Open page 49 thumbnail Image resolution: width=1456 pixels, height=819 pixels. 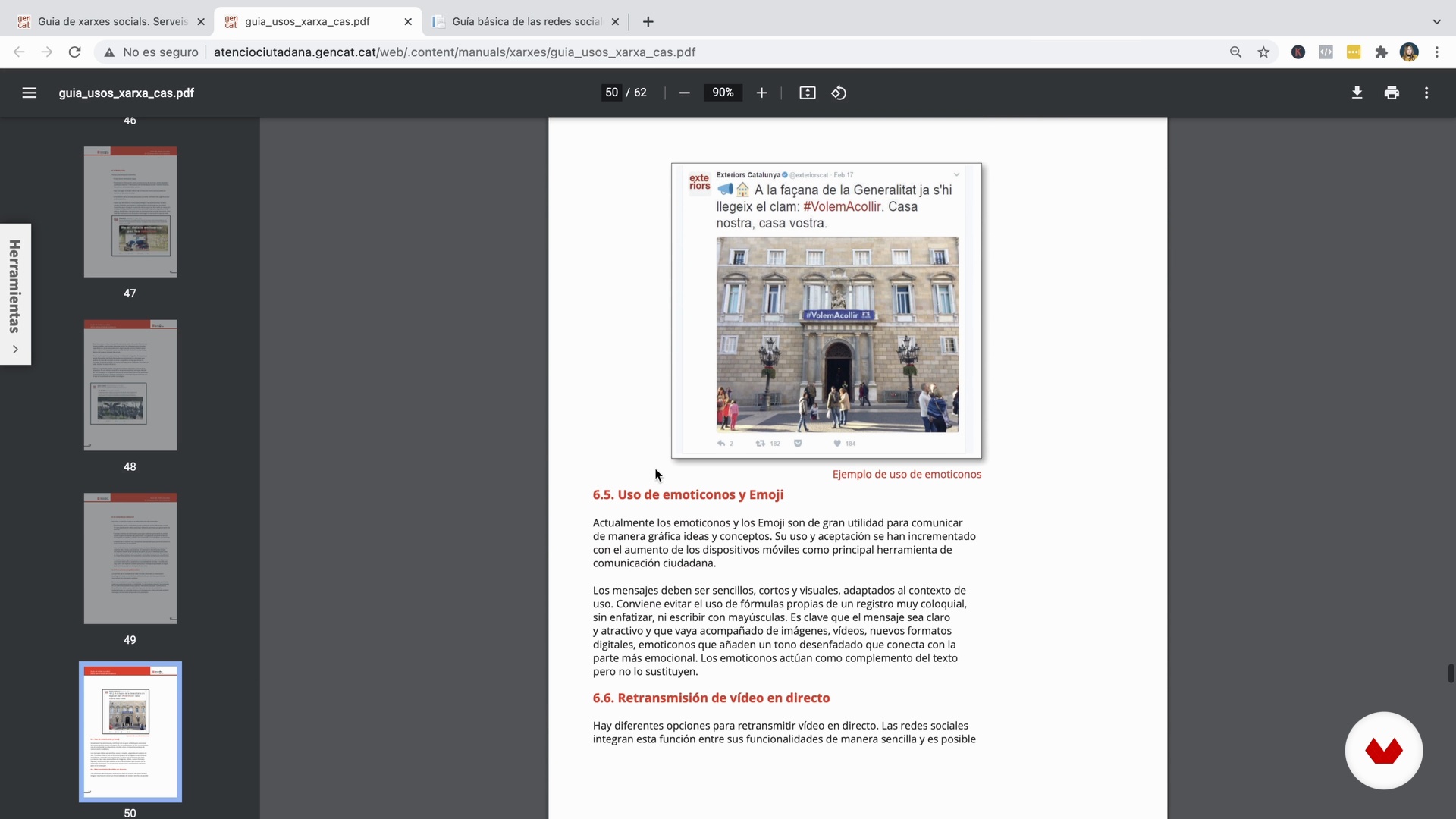[130, 559]
